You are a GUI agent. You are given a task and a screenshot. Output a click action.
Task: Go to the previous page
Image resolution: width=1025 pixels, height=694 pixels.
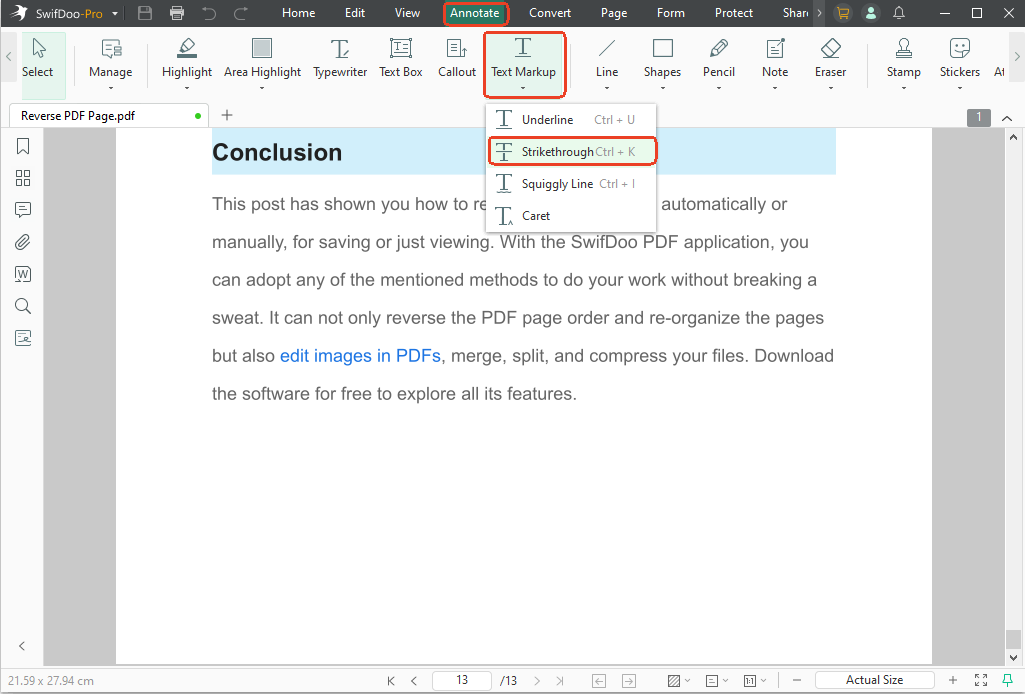(414, 680)
